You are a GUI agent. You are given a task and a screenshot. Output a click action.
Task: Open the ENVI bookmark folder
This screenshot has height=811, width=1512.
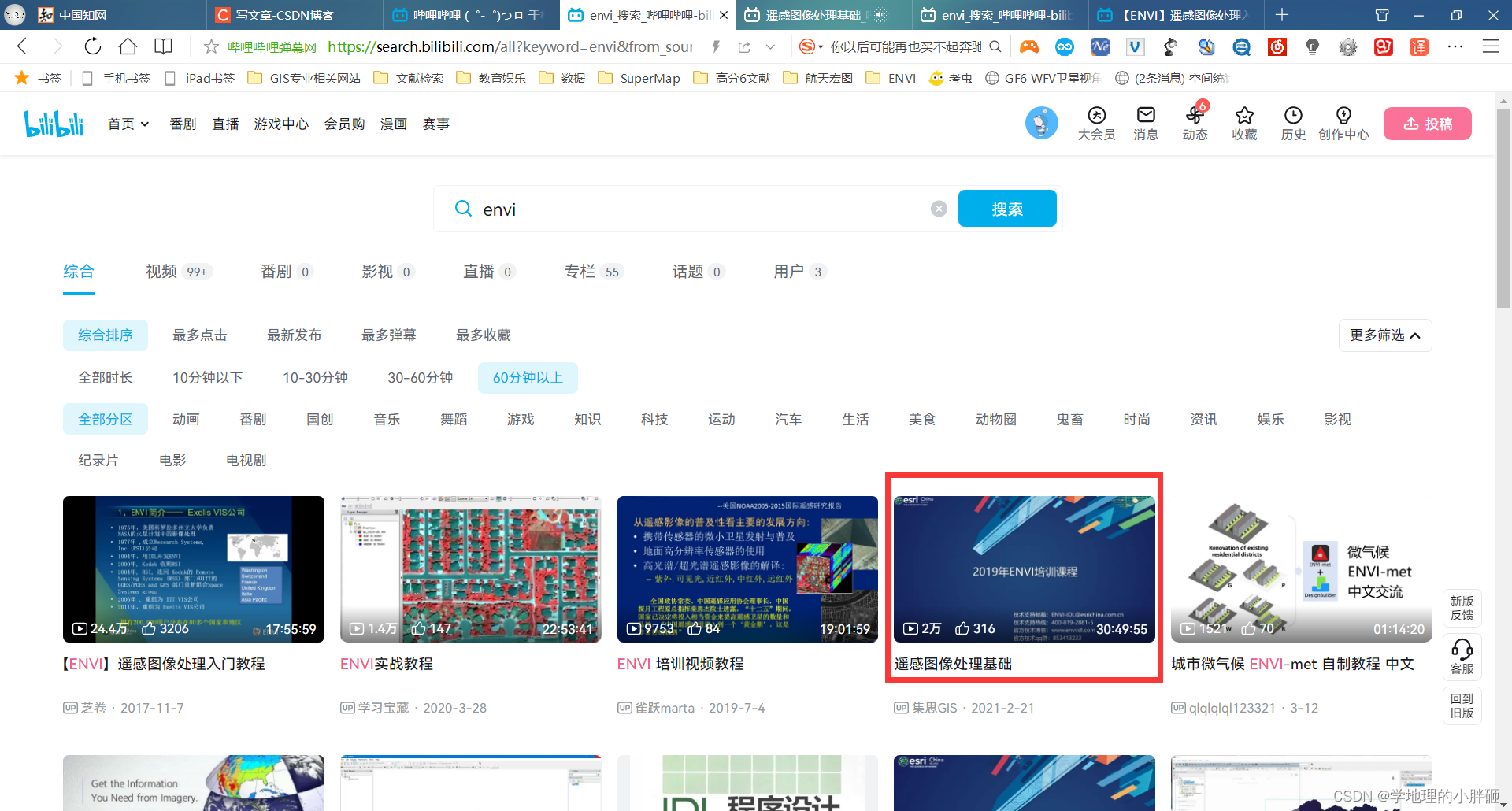[891, 78]
